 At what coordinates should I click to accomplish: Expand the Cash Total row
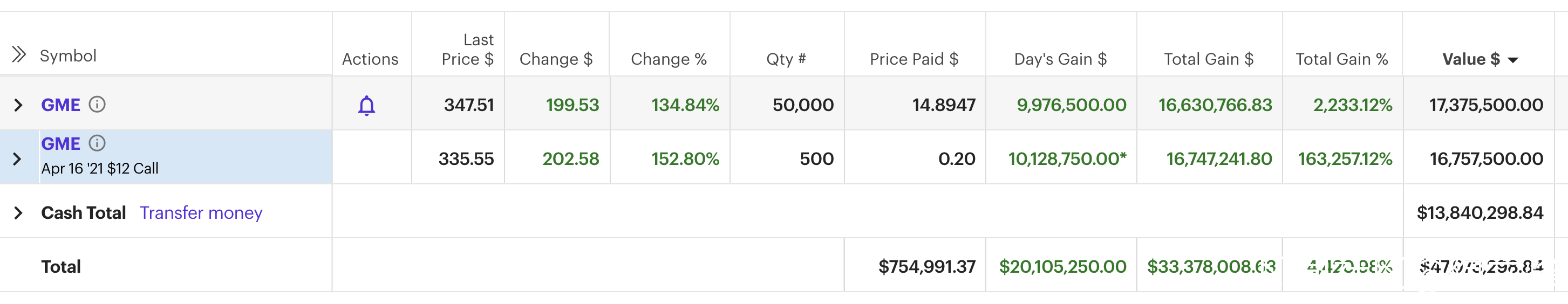(18, 213)
